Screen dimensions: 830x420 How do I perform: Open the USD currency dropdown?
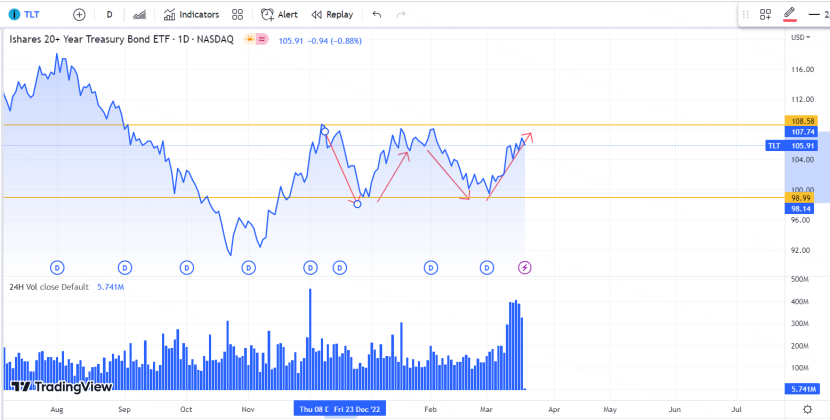[799, 37]
